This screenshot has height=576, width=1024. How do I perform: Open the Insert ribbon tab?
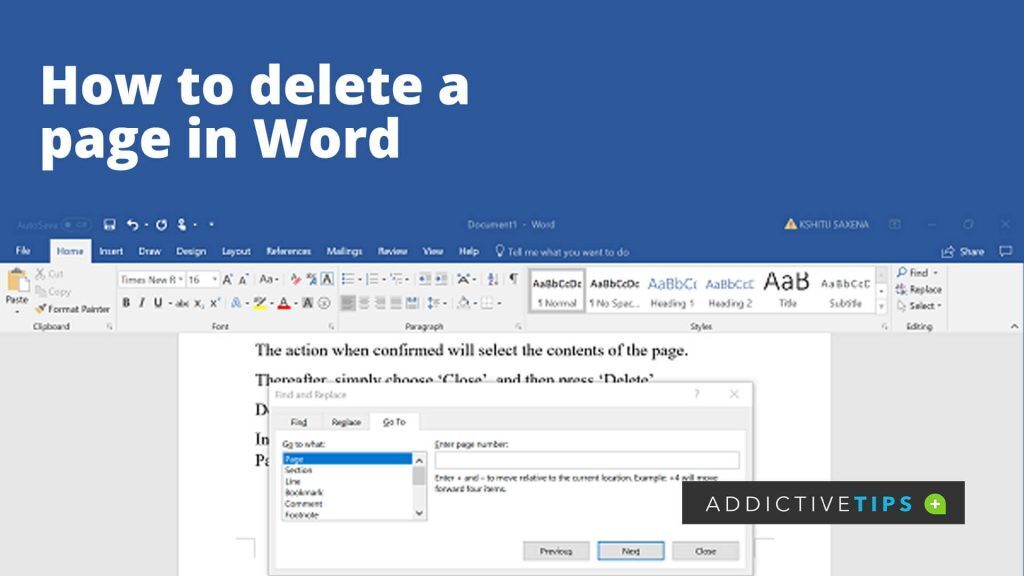click(110, 252)
